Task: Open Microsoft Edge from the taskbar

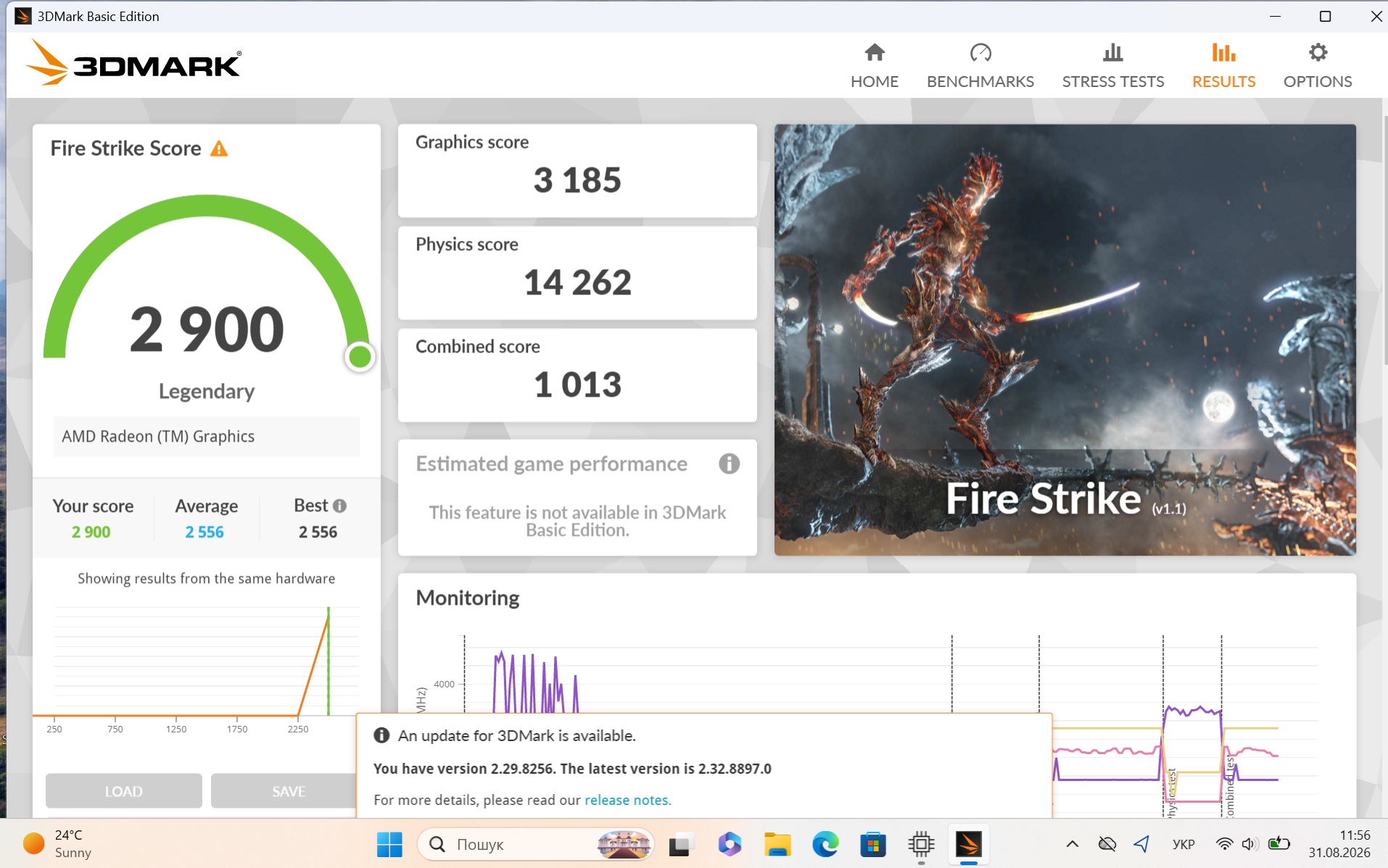Action: [825, 844]
